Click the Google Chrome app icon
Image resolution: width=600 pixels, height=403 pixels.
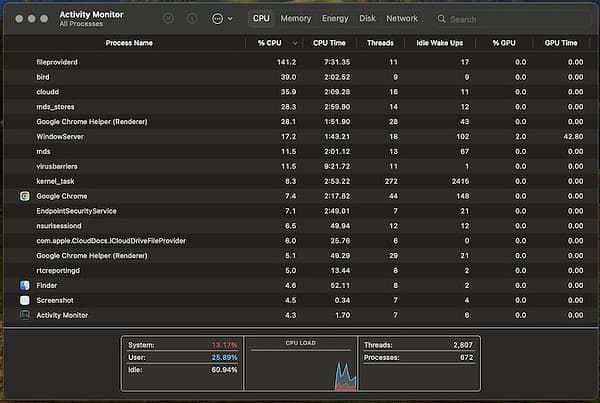click(25, 196)
